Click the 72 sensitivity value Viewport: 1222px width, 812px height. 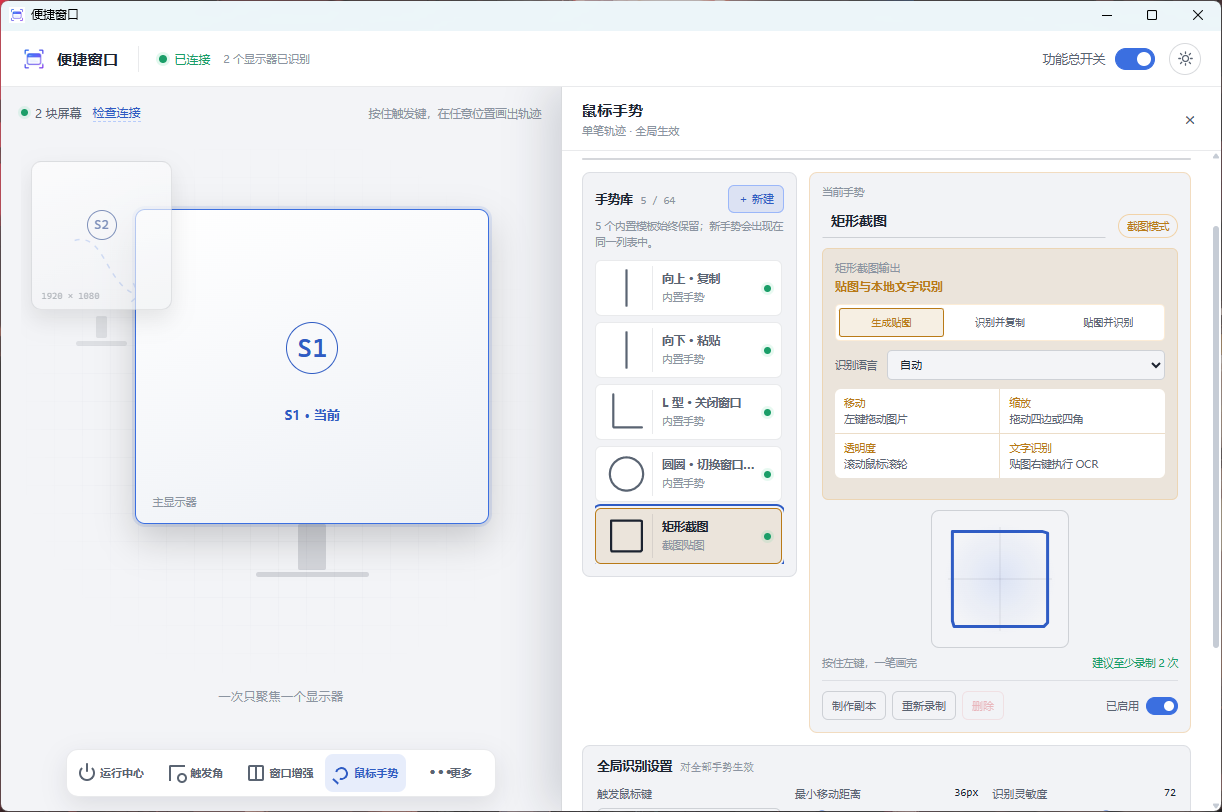point(1170,792)
